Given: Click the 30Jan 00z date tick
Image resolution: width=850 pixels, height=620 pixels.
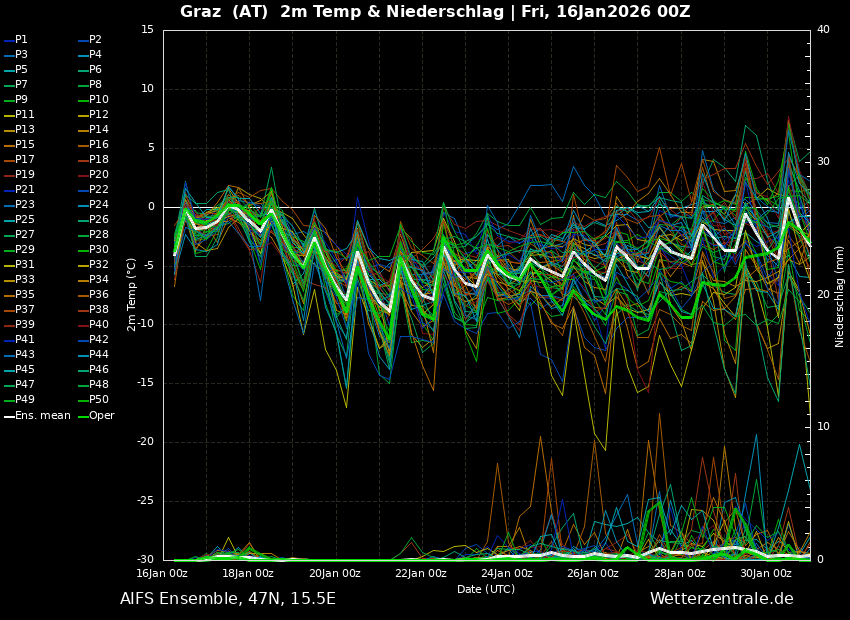Looking at the screenshot, I should click(x=766, y=573).
